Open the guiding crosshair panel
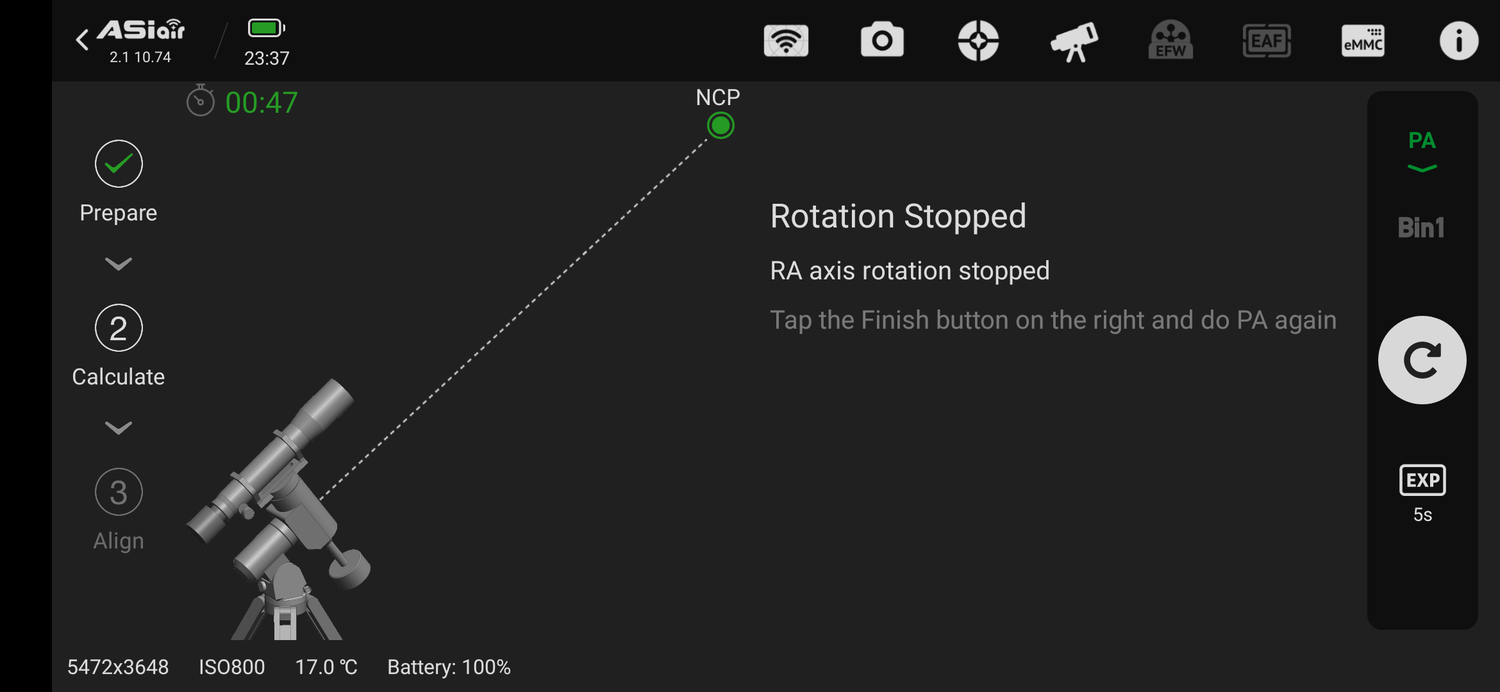Viewport: 1500px width, 692px height. pos(978,40)
